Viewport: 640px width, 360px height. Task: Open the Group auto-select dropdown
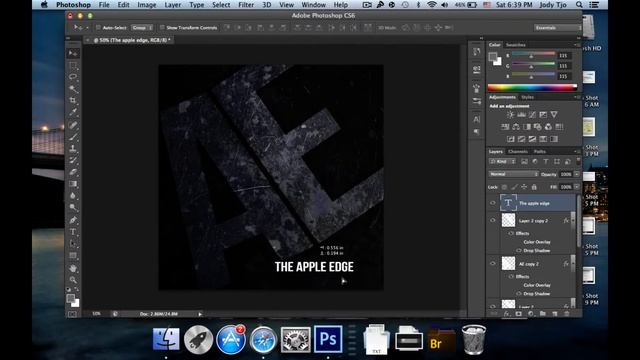[142, 27]
